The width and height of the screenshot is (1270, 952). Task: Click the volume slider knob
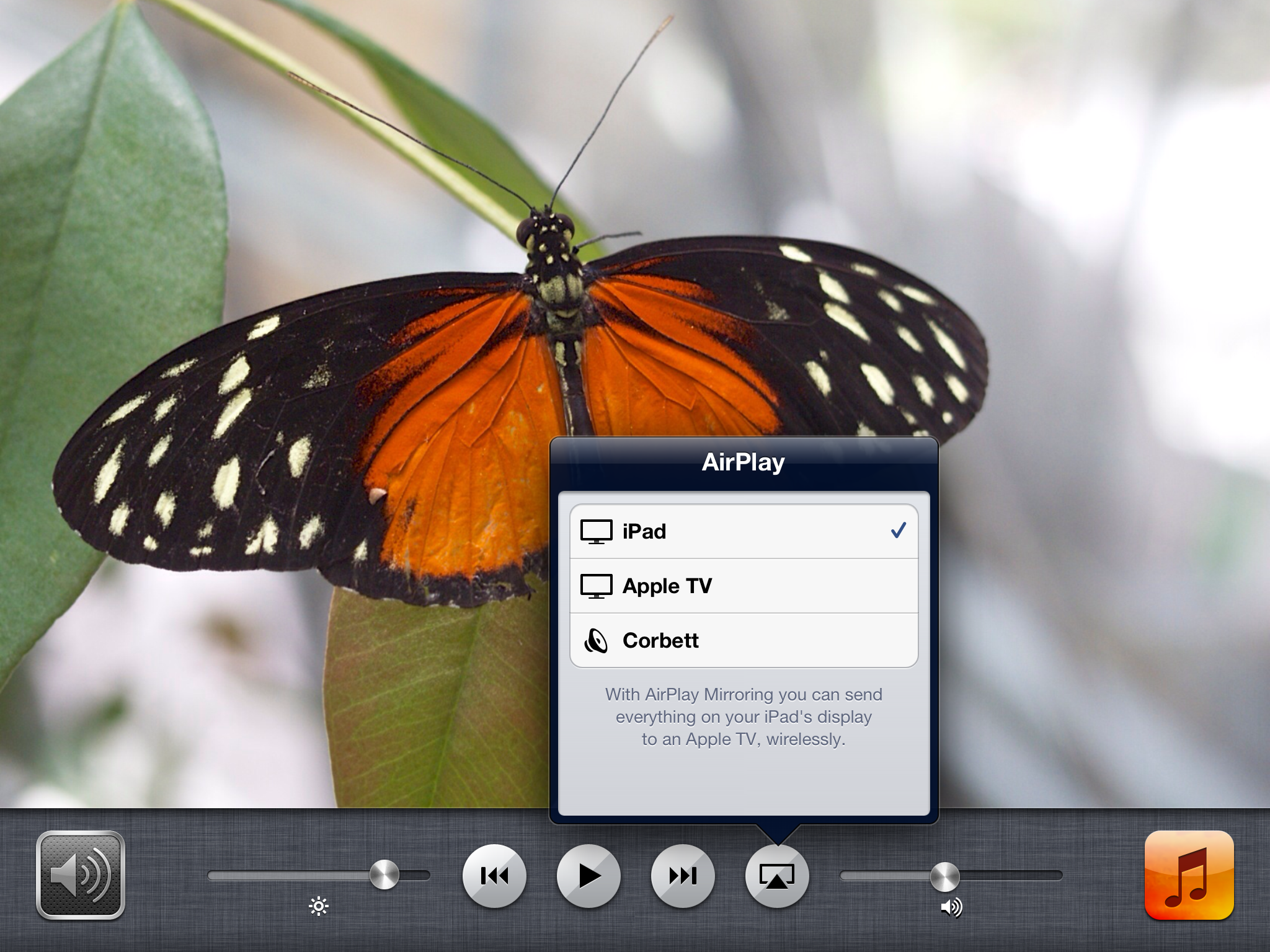tap(944, 876)
